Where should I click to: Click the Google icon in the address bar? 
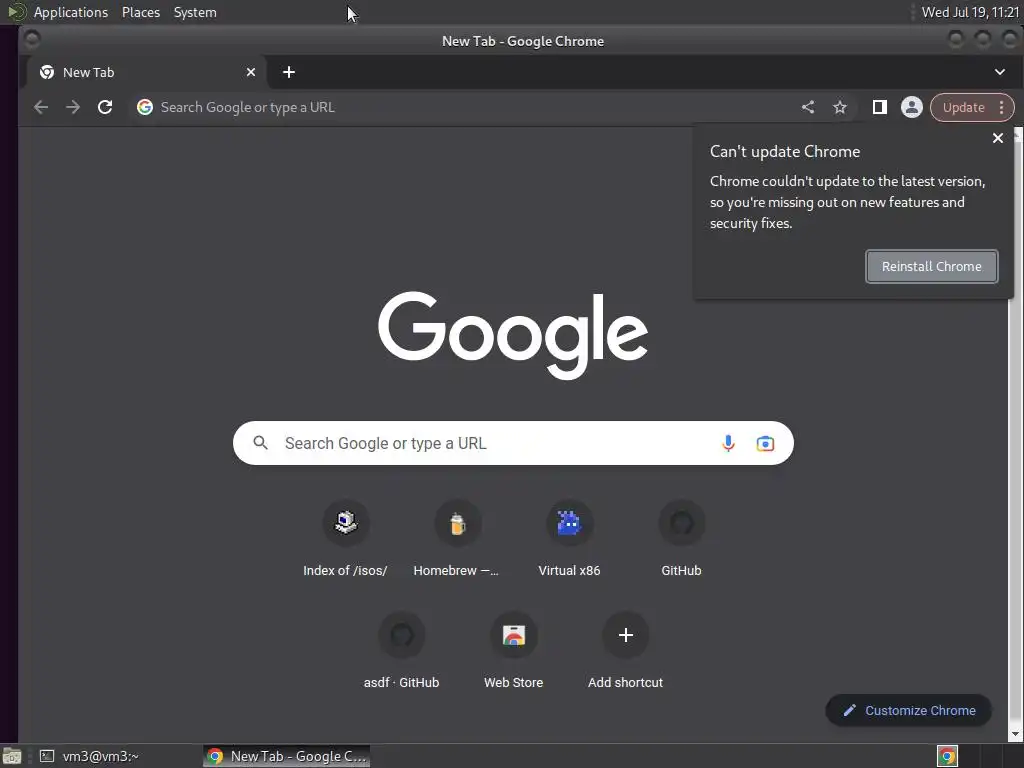145,107
